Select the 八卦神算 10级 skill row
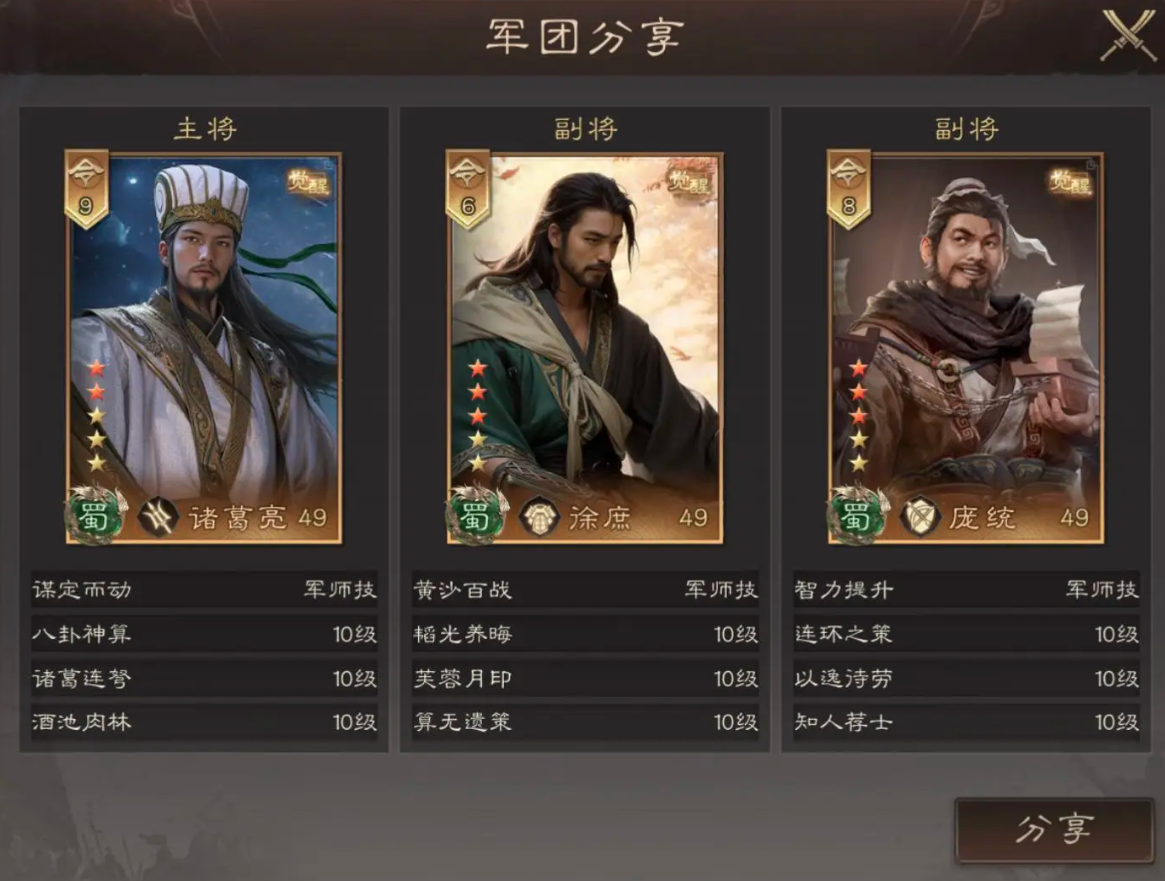The width and height of the screenshot is (1165, 881). [204, 634]
